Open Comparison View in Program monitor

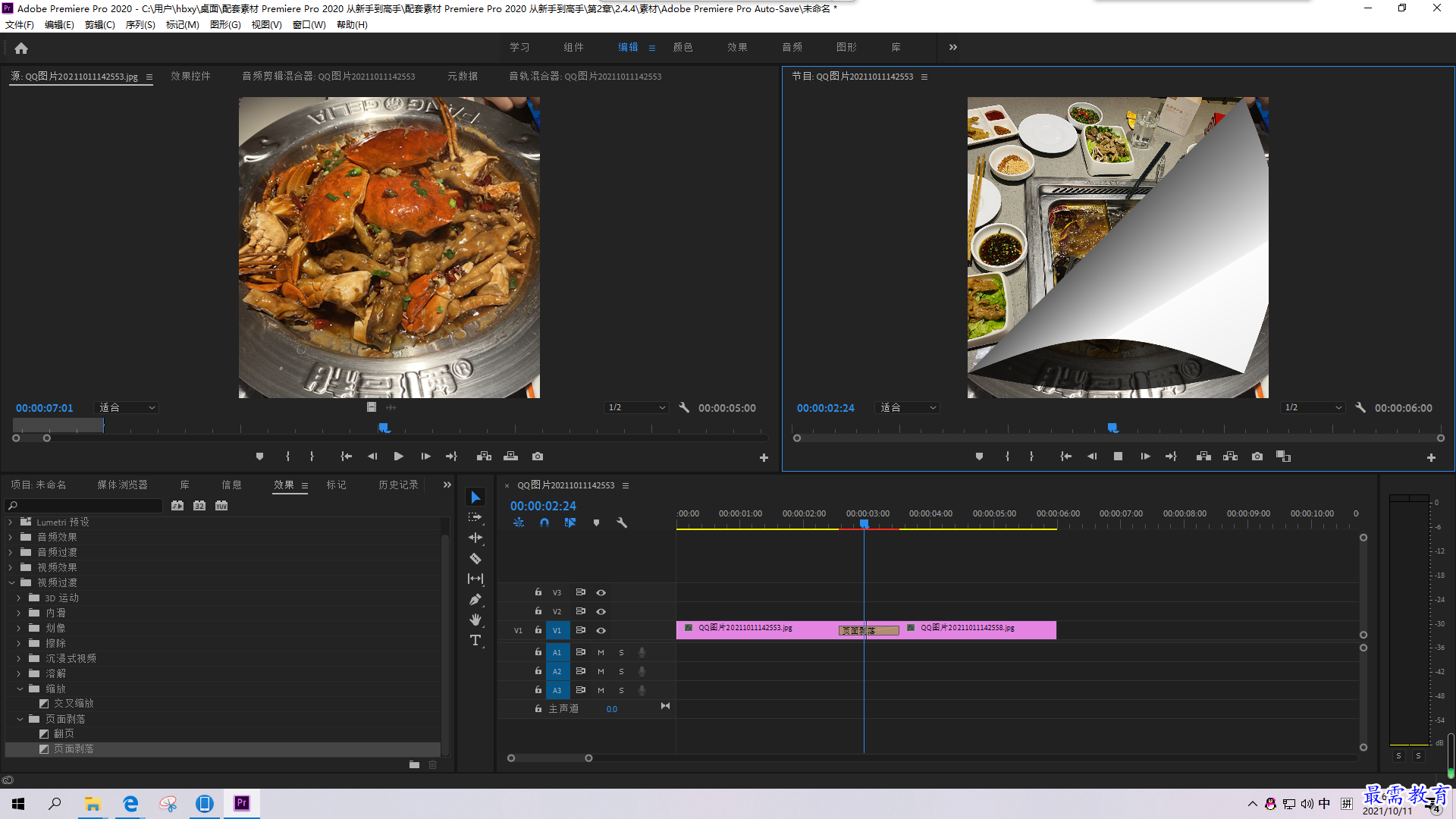coord(1283,457)
